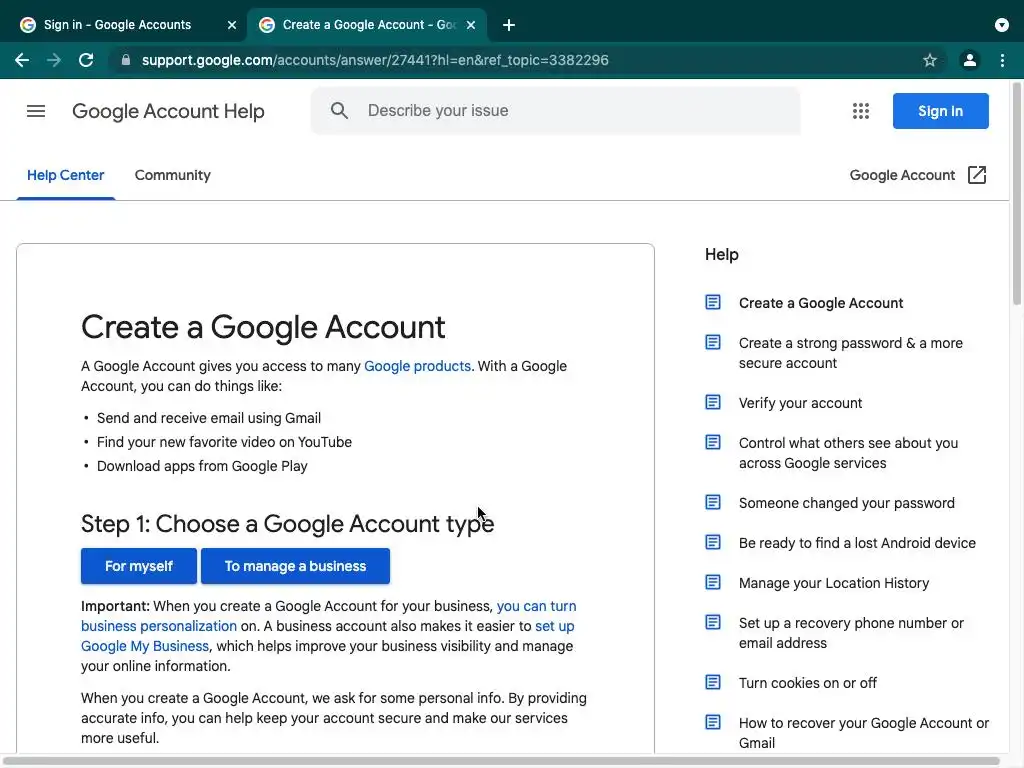Open Someone changed your password article

pos(846,503)
